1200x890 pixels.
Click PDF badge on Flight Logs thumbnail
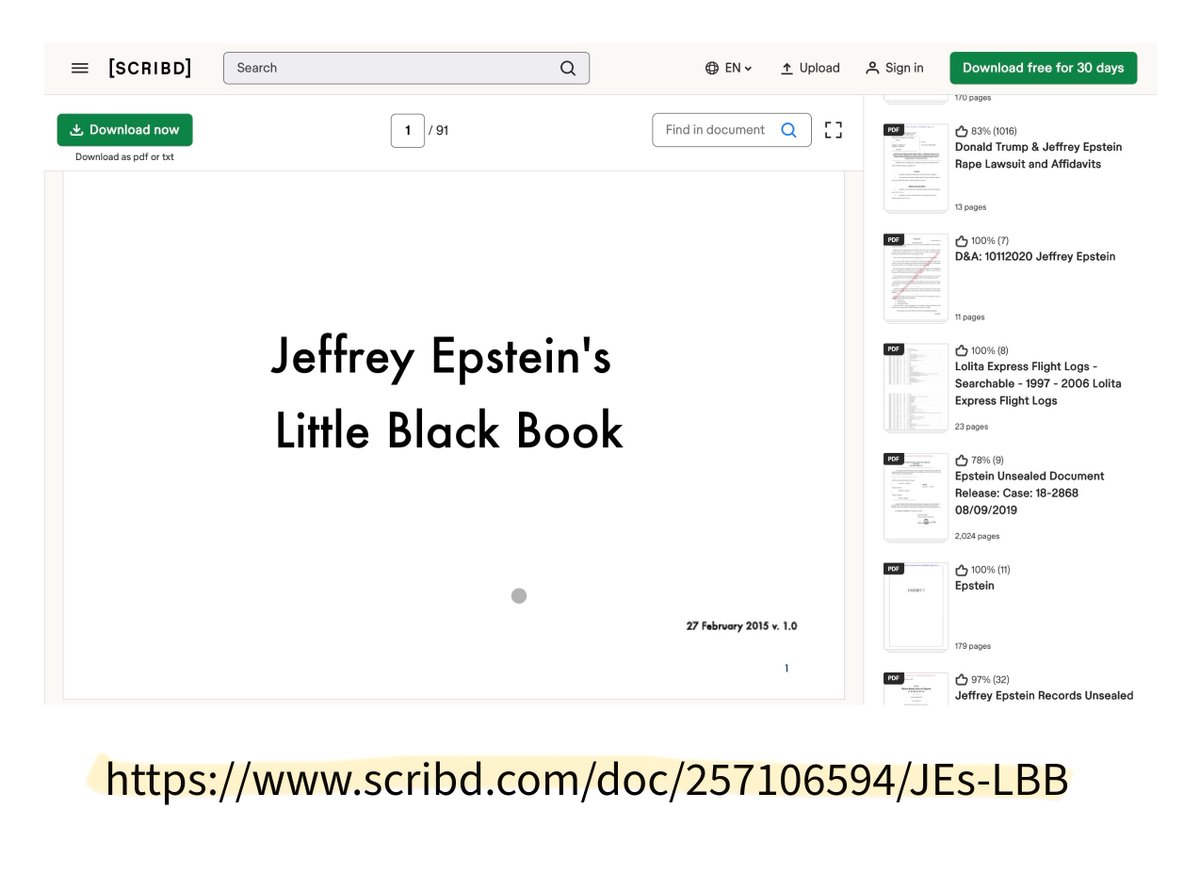(x=894, y=349)
